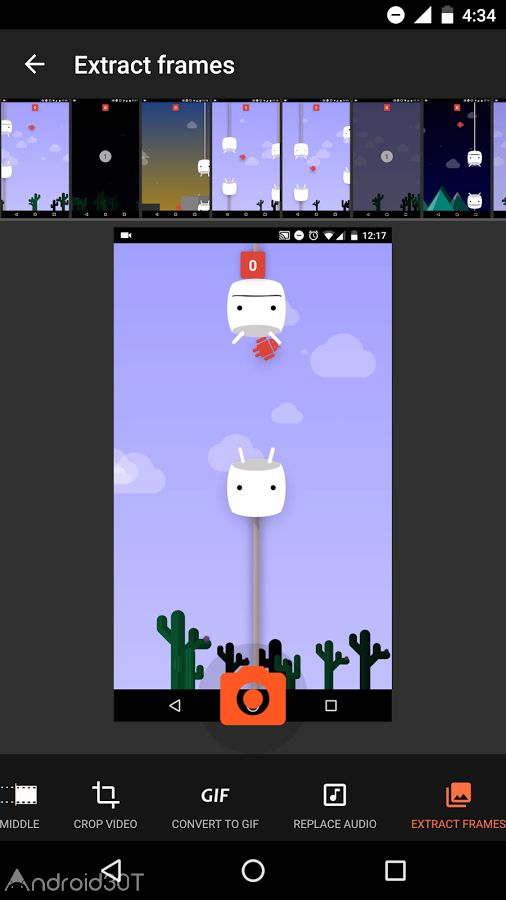Choose the CONVERT TO GIF label

point(215,824)
